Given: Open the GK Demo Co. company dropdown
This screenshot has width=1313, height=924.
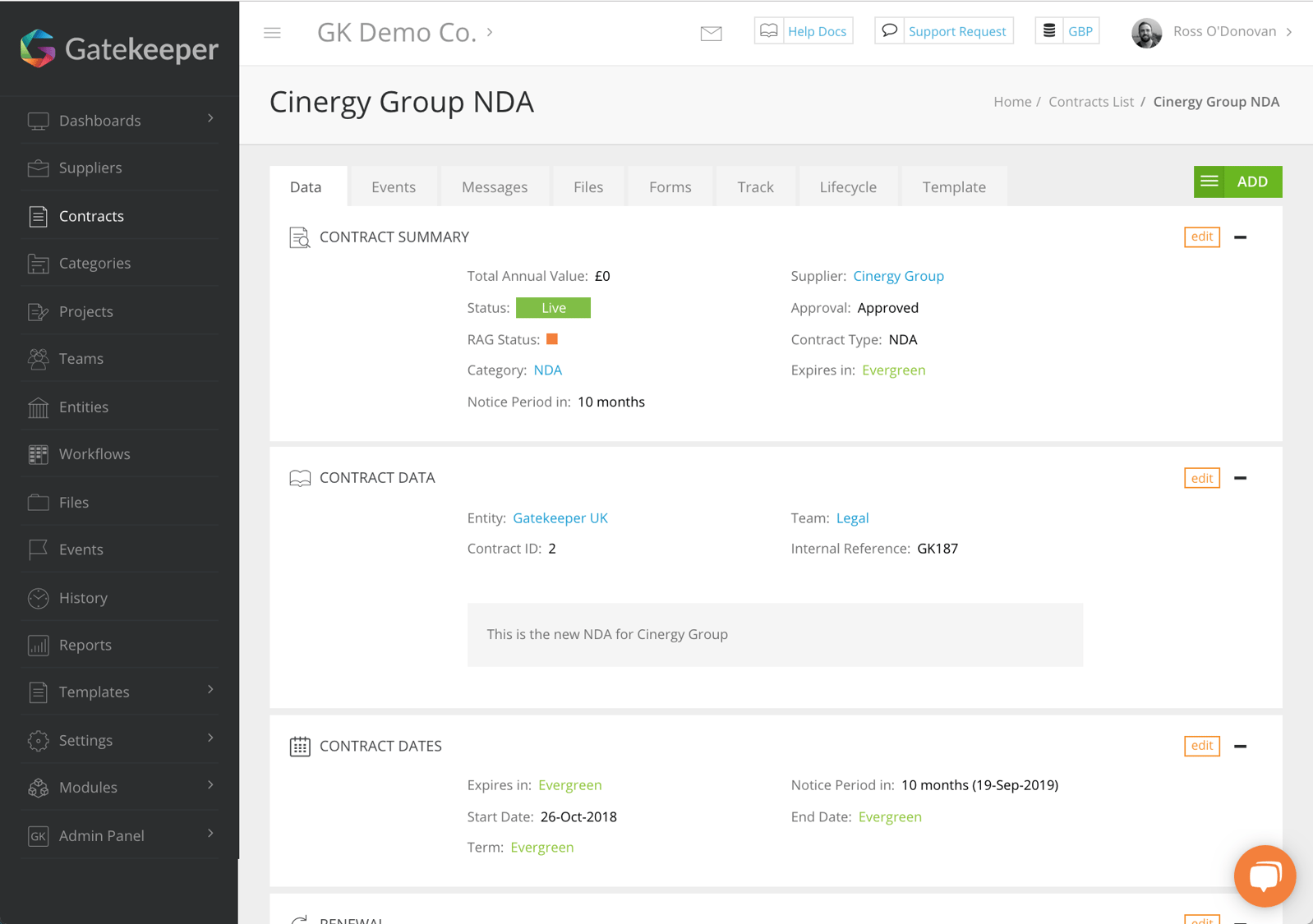Looking at the screenshot, I should pyautogui.click(x=405, y=32).
